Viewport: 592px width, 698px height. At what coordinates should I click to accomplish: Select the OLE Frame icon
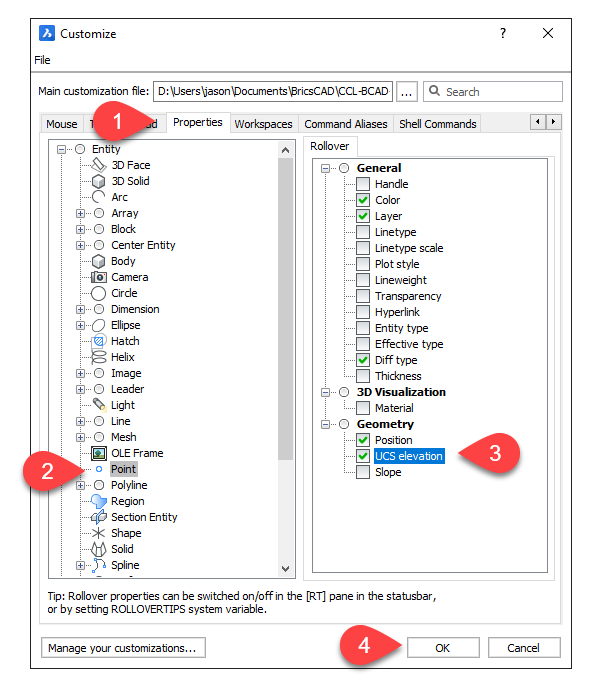(x=98, y=453)
